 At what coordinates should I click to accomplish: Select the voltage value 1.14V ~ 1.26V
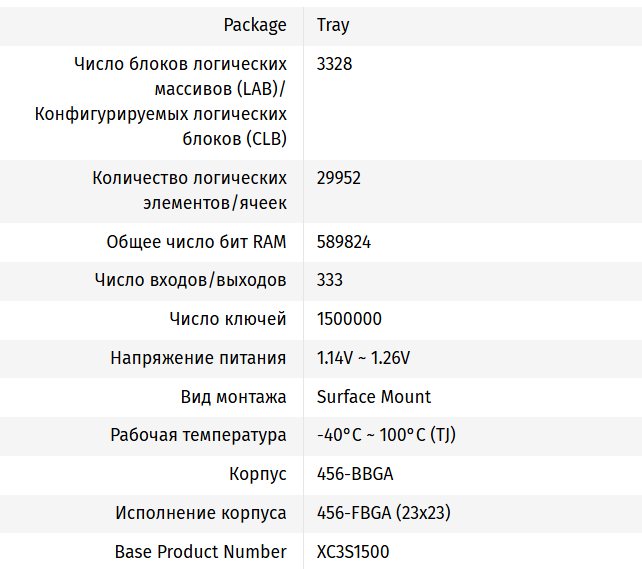tap(363, 358)
